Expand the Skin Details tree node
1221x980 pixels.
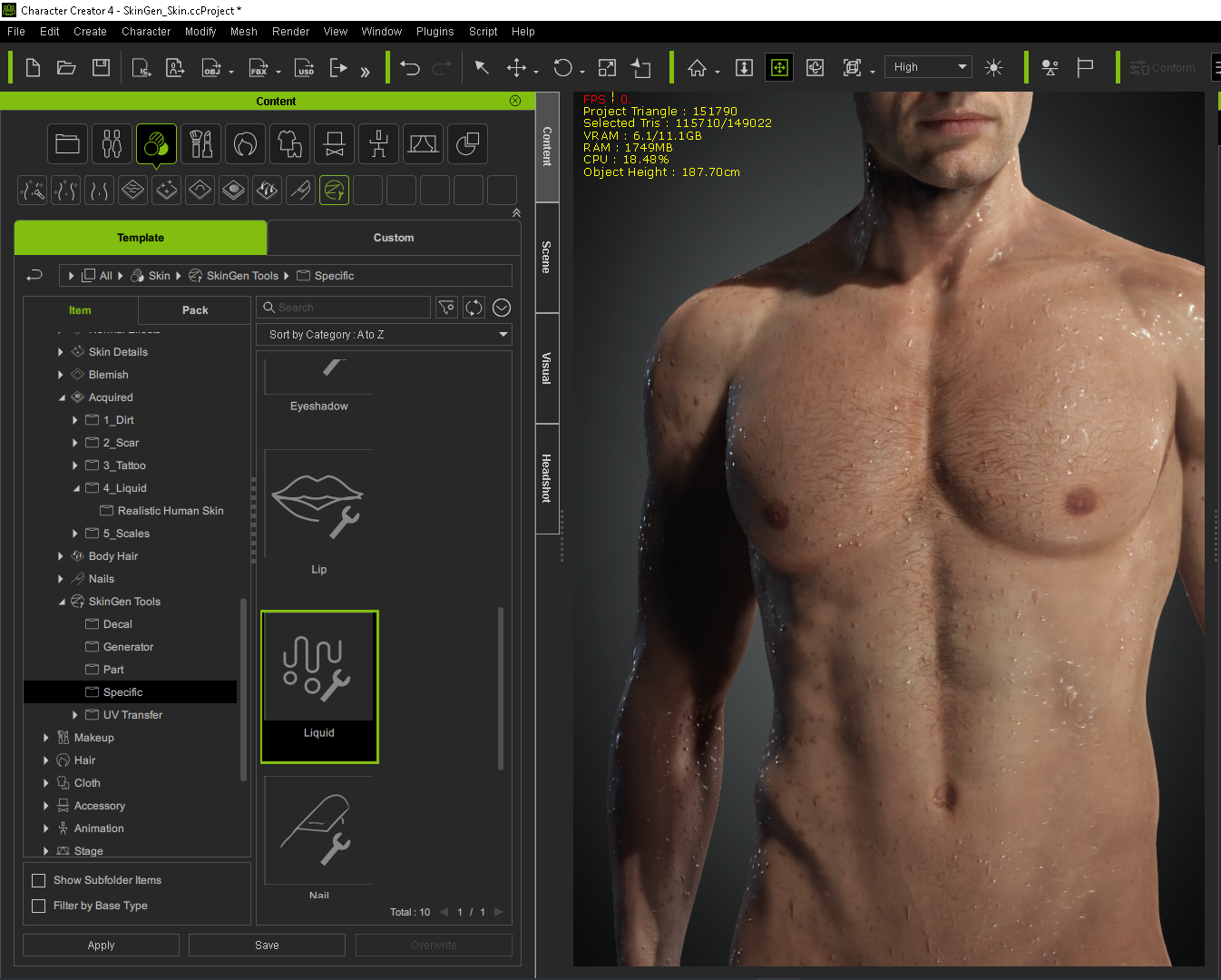point(61,352)
